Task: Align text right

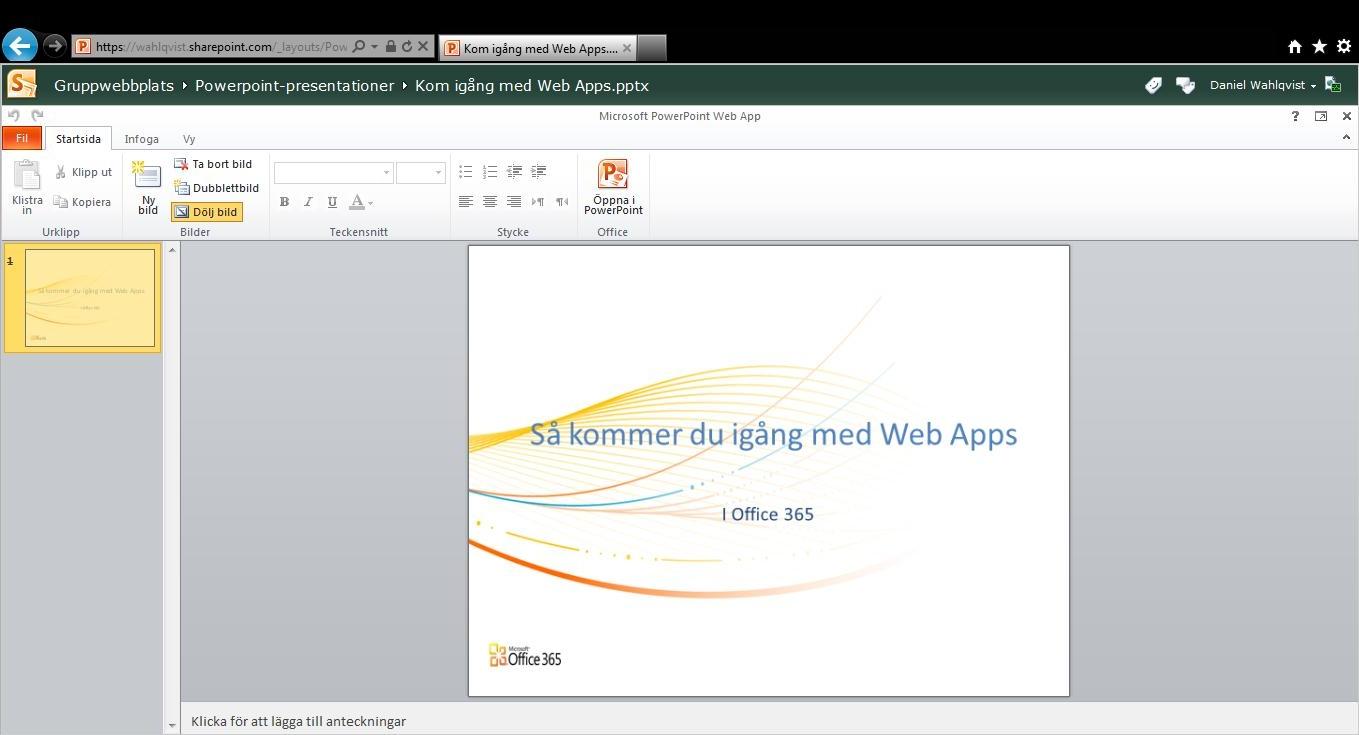Action: pyautogui.click(x=514, y=202)
